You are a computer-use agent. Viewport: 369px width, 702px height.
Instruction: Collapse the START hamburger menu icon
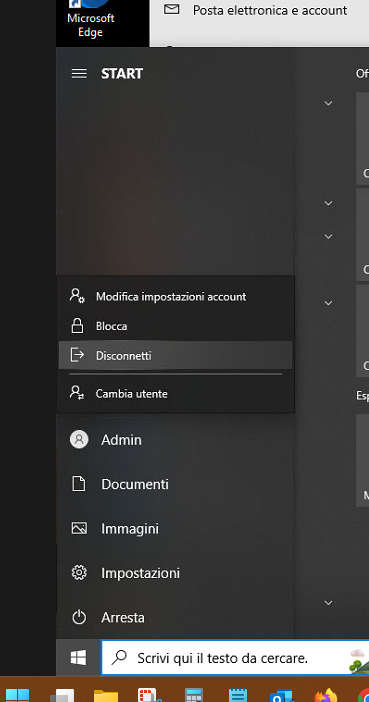click(79, 73)
